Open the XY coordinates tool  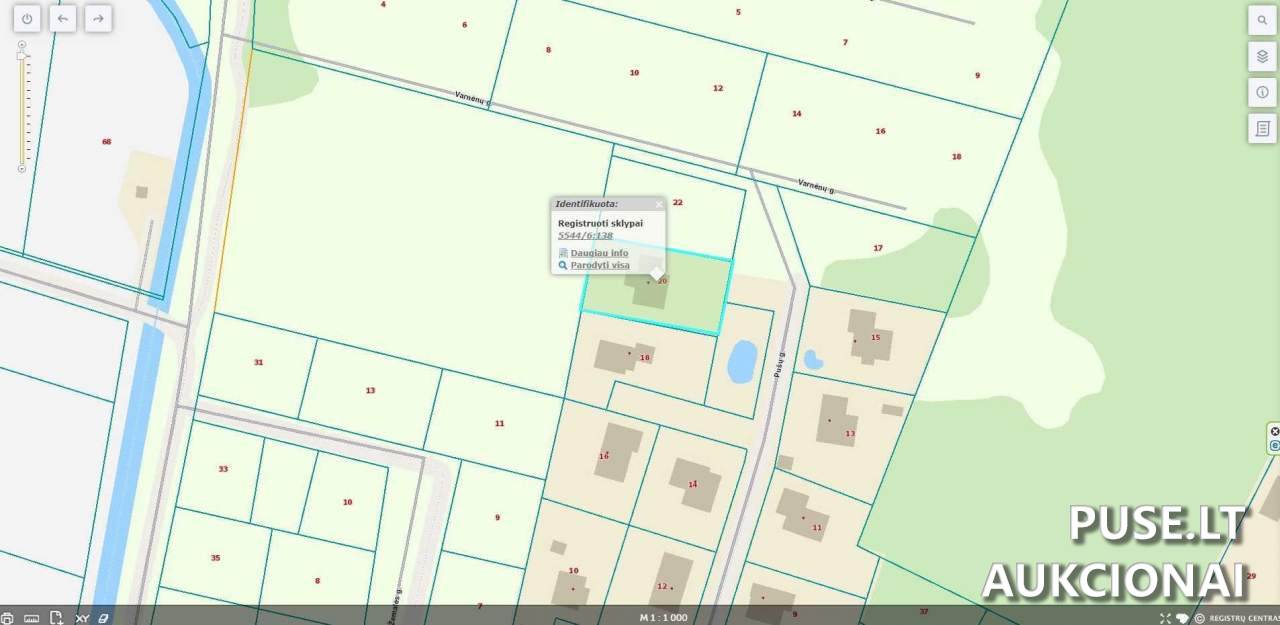pos(82,618)
